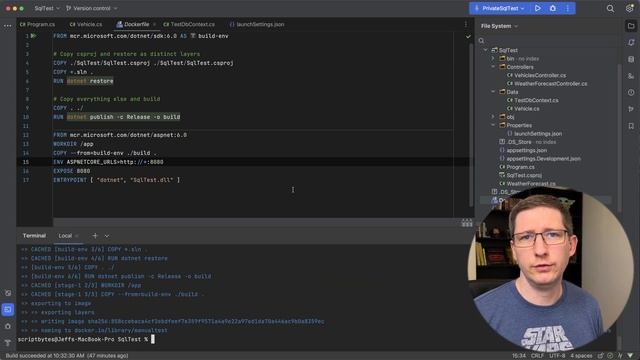Screen dimensions: 640x360
Task: Run the PrivateSqlTest configuration
Action: click(x=538, y=8)
